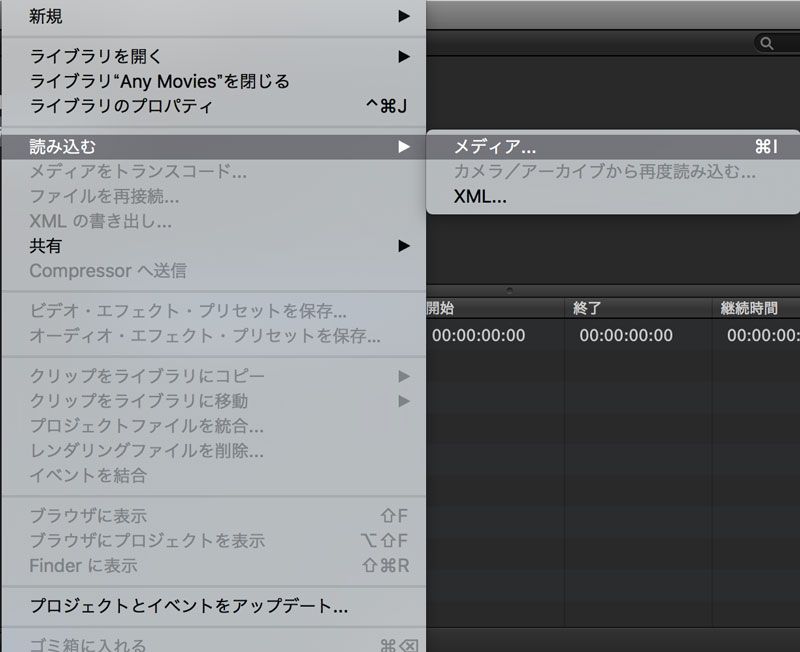Expand the 新規 submenu arrow
Viewport: 800px width, 652px height.
click(x=403, y=16)
